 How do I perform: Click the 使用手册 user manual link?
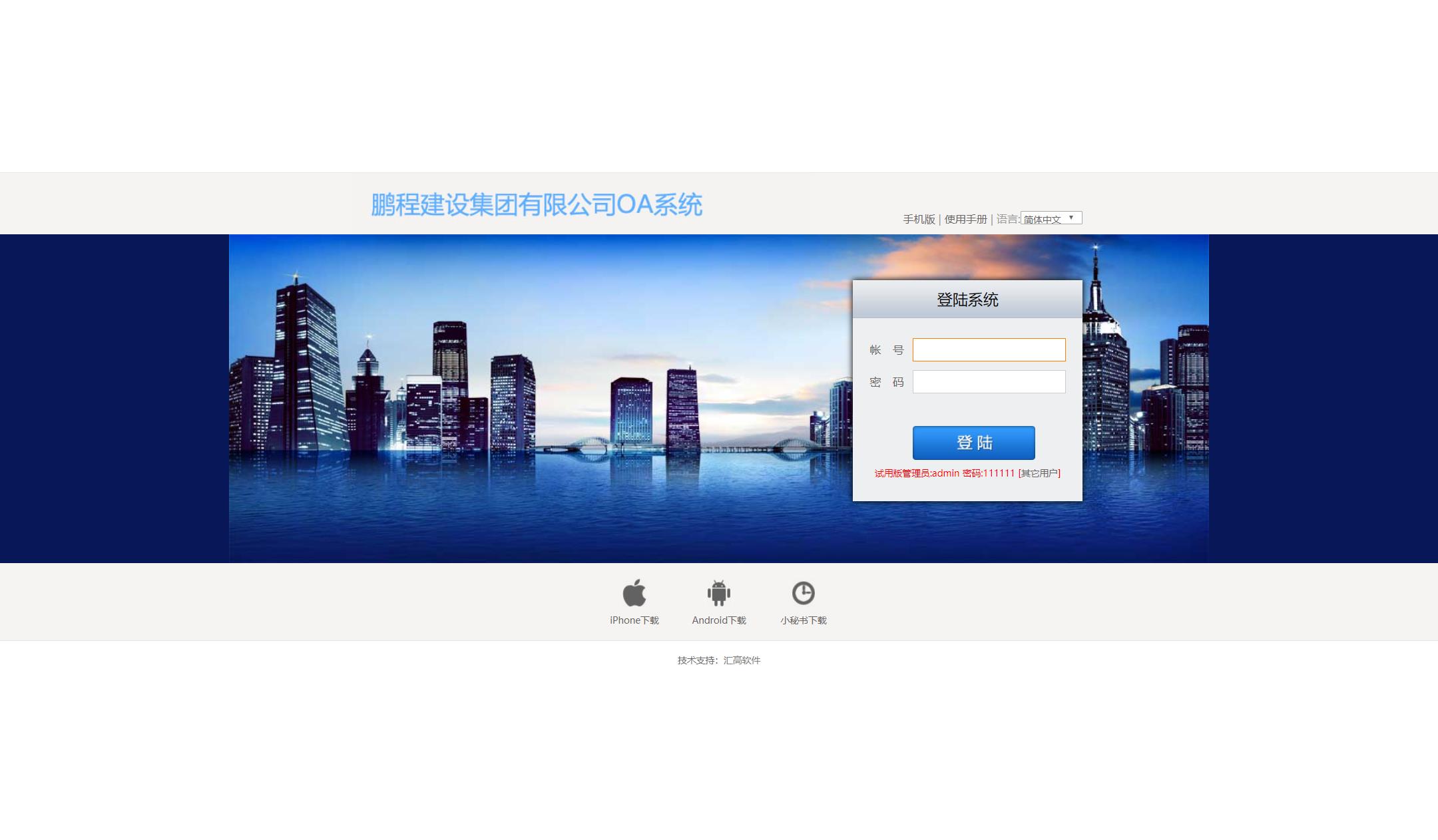(x=965, y=219)
